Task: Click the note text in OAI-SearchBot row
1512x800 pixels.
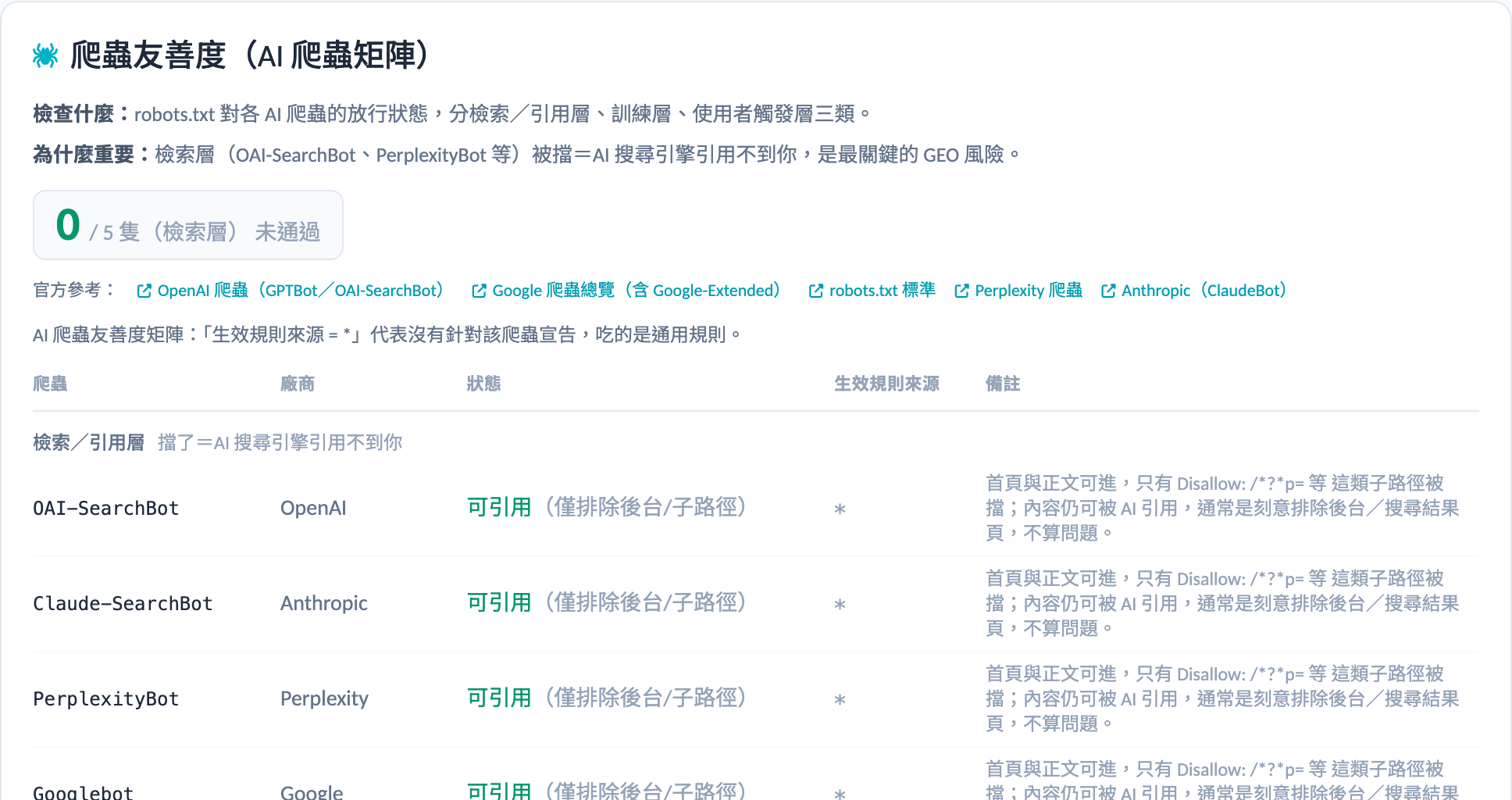Action: click(x=1222, y=509)
